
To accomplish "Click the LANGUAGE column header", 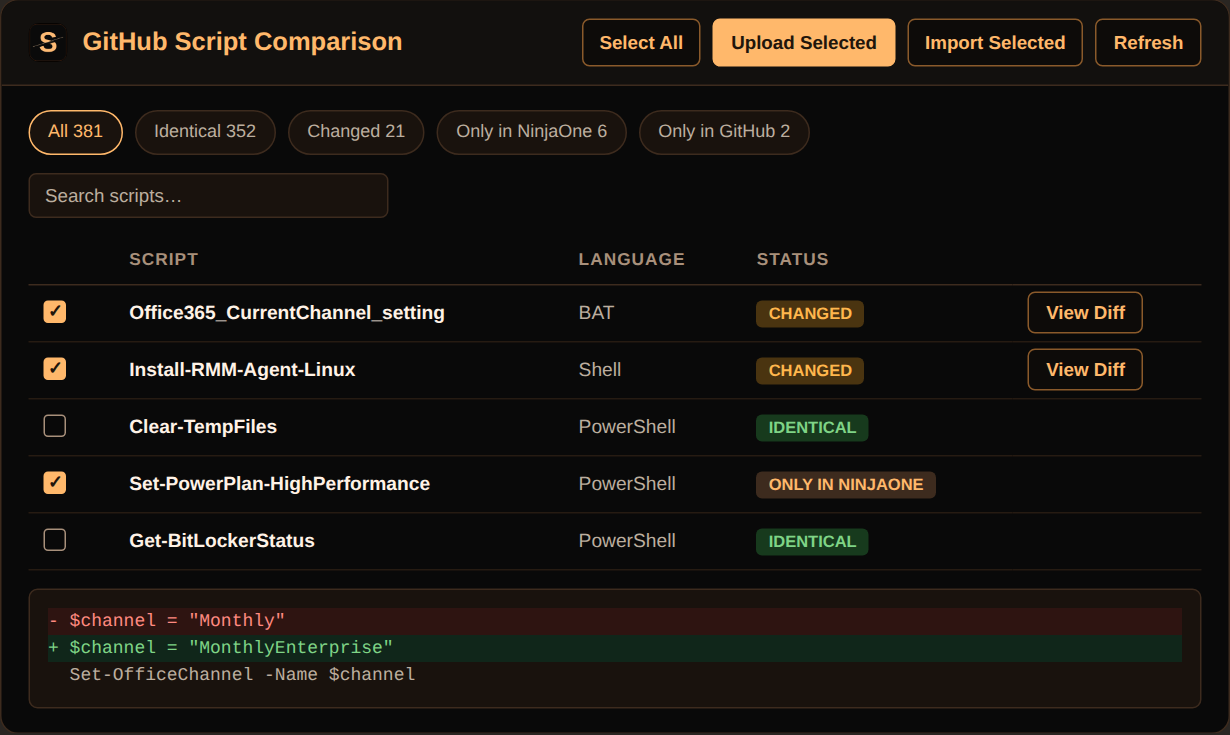I will (632, 259).
